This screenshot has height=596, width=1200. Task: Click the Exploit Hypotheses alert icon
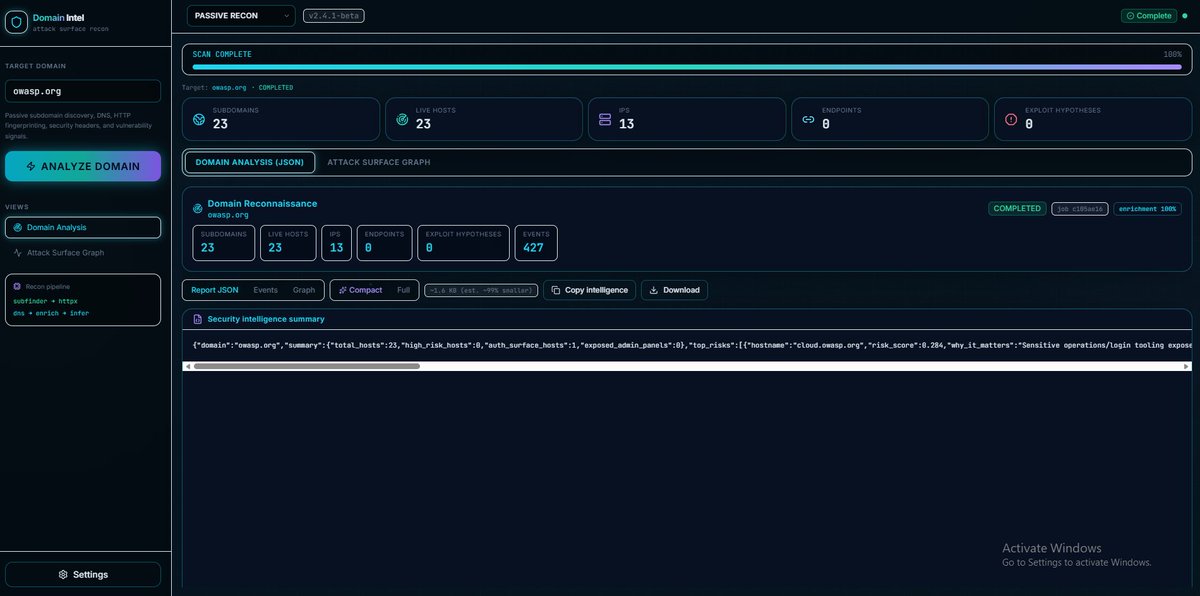click(x=1011, y=119)
